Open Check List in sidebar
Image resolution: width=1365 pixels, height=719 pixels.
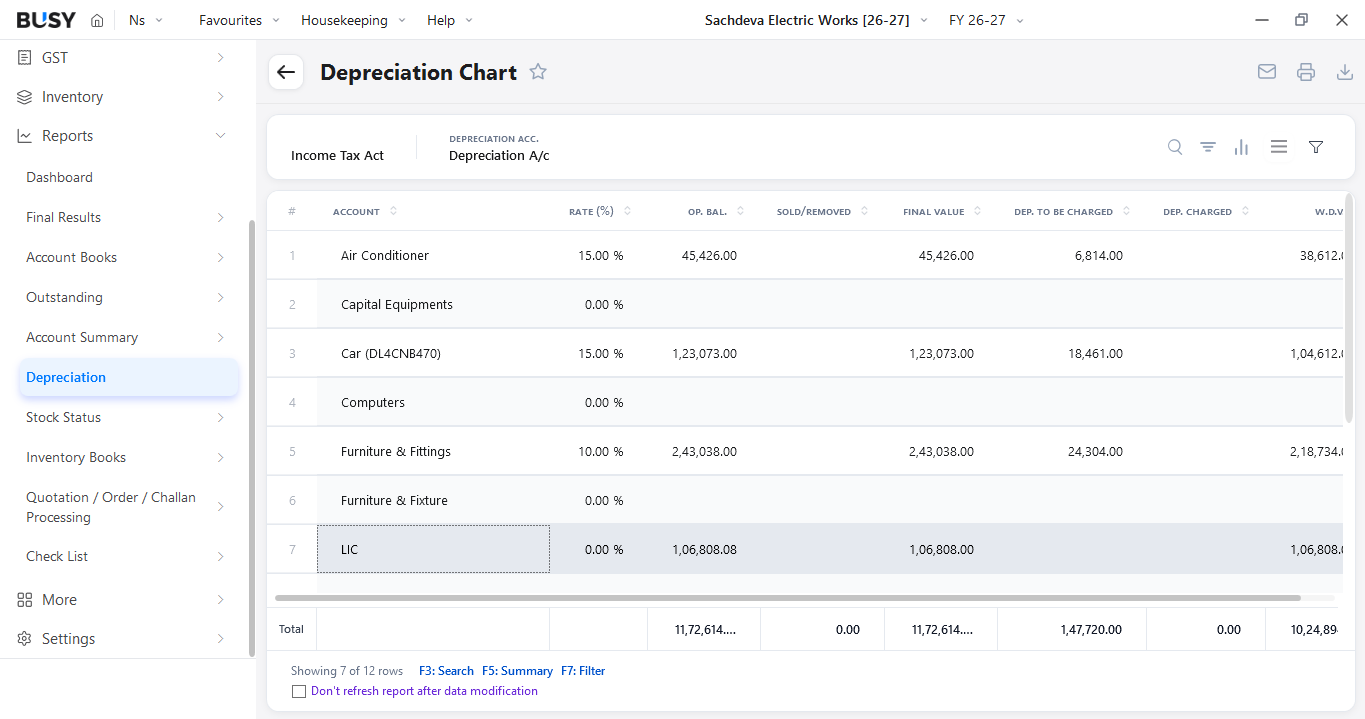(x=57, y=556)
